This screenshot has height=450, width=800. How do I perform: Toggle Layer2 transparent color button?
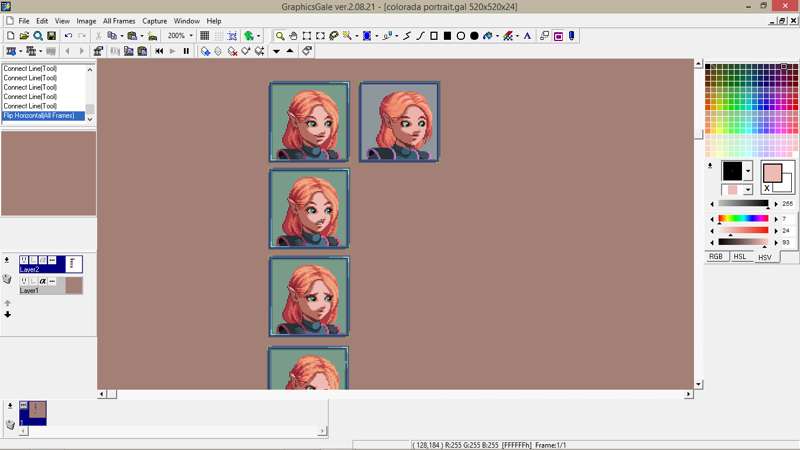pos(52,260)
